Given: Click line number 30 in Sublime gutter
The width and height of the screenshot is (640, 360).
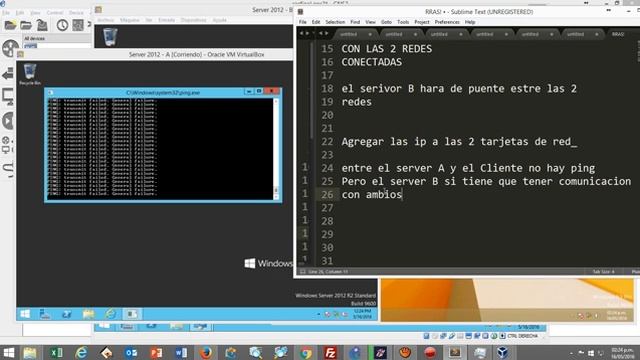Looking at the screenshot, I should coord(327,247).
